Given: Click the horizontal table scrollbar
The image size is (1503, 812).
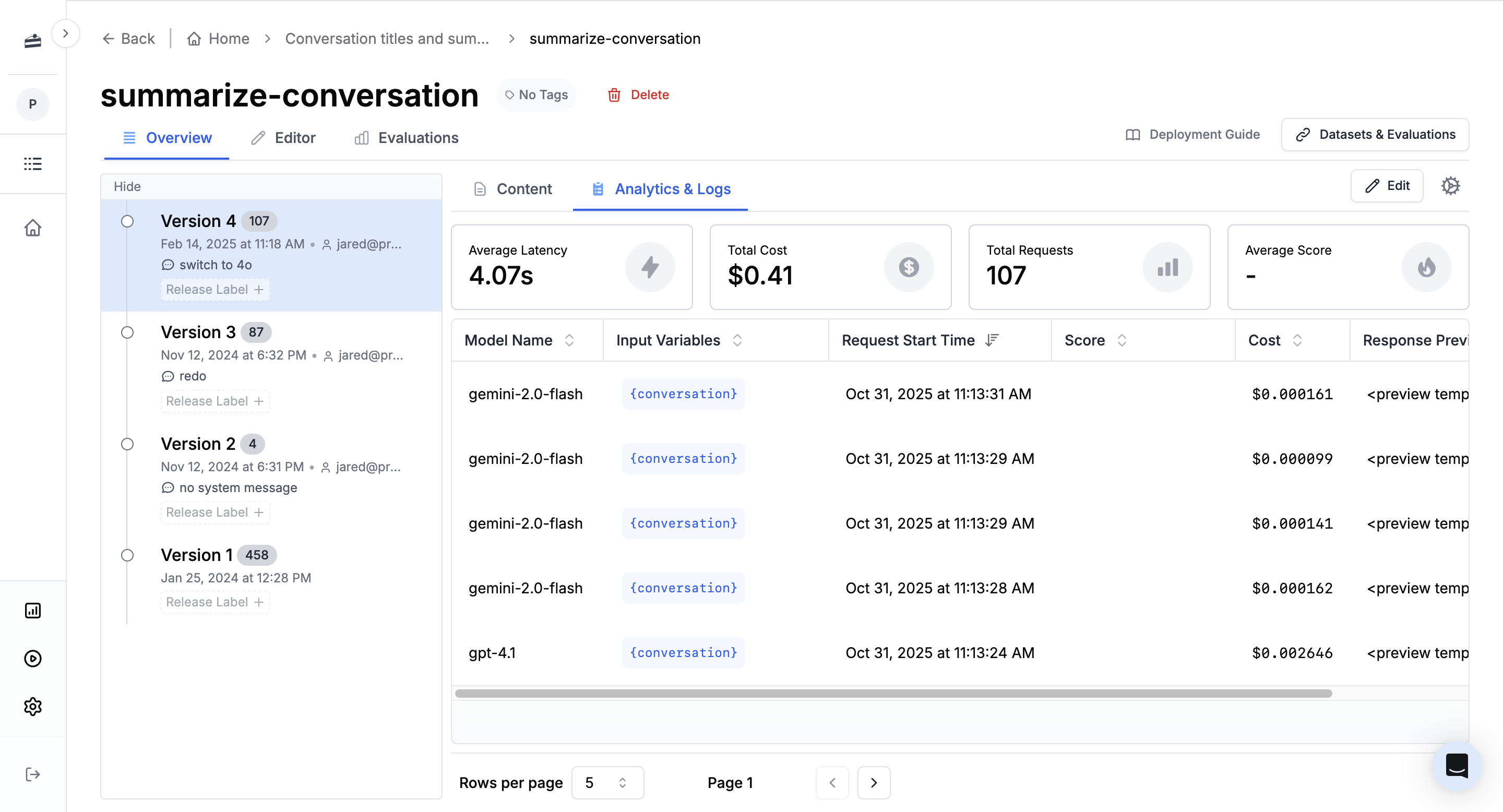Looking at the screenshot, I should click(x=893, y=694).
